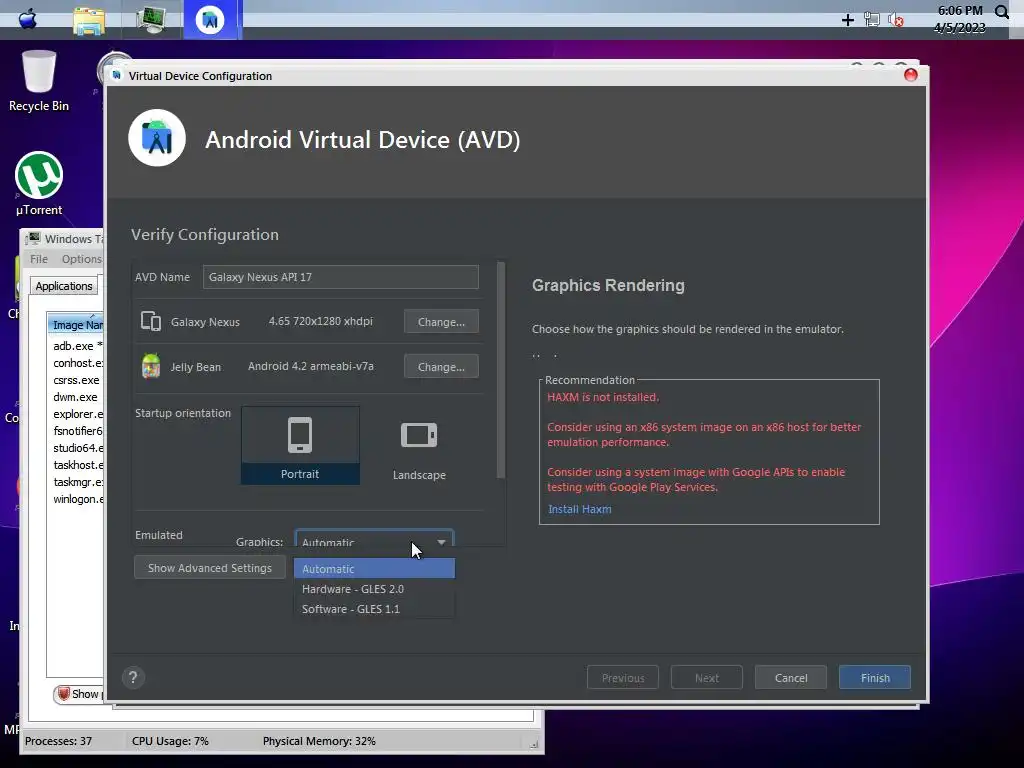1024x768 pixels.
Task: Select adb.exe process in Task Manager
Action: click(76, 345)
